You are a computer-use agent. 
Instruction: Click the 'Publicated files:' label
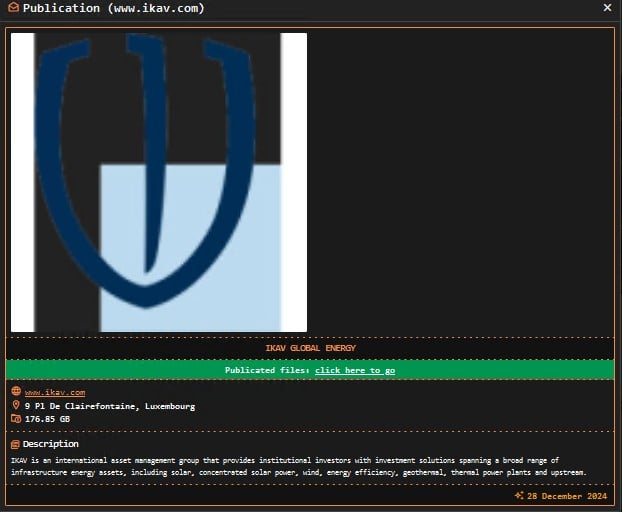(267, 370)
